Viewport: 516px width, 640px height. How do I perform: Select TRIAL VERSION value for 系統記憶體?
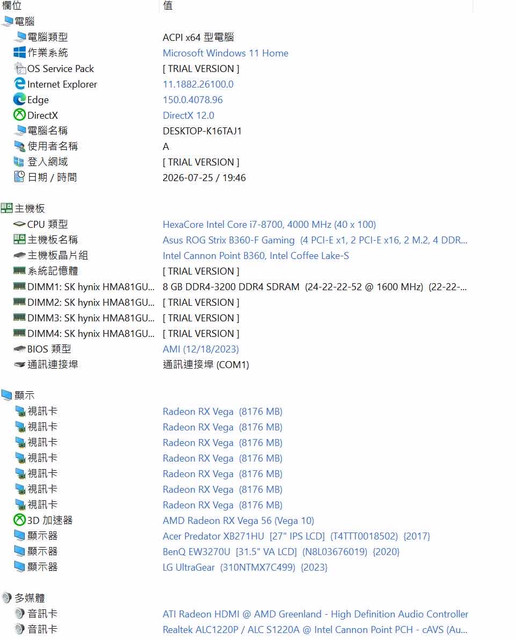pyautogui.click(x=201, y=271)
